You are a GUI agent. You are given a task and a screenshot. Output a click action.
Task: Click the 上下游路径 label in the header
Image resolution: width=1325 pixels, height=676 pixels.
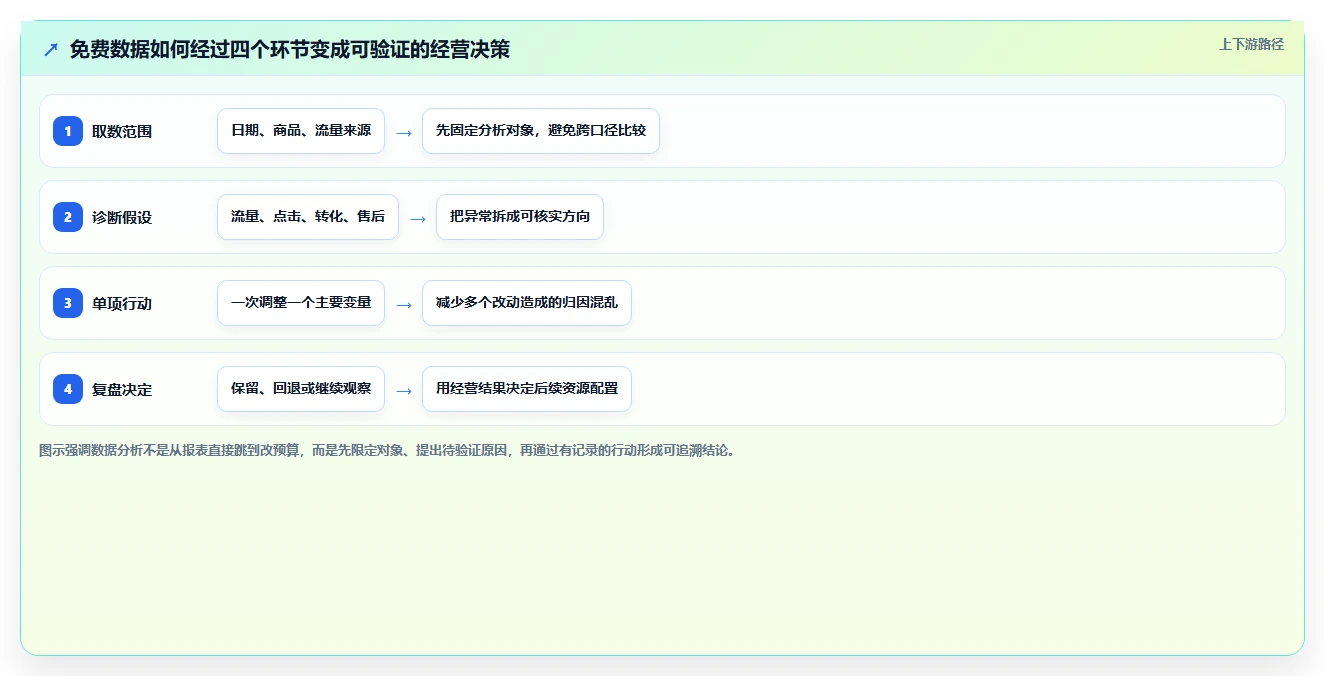tap(1251, 44)
